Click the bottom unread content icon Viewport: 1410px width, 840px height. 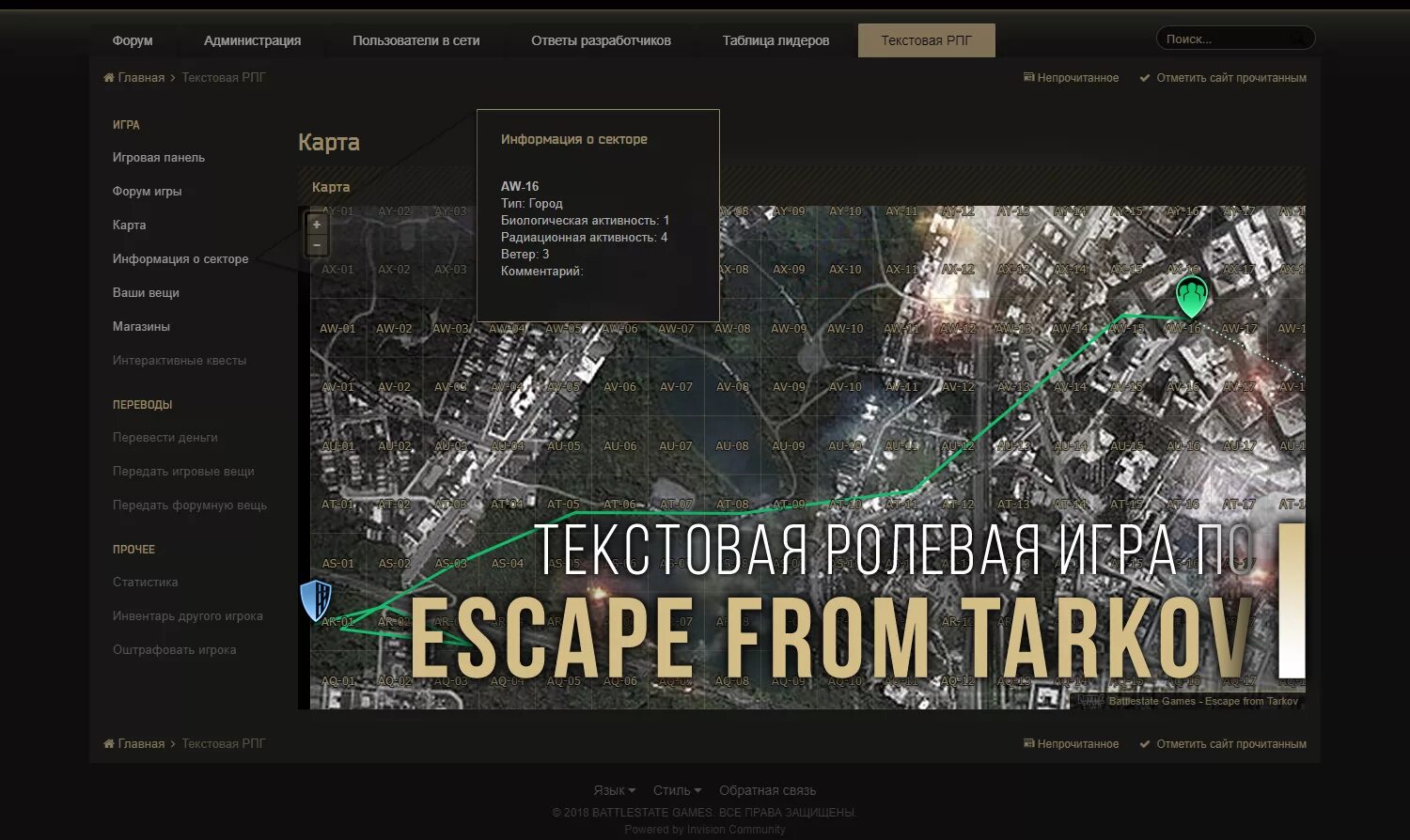(x=1028, y=744)
